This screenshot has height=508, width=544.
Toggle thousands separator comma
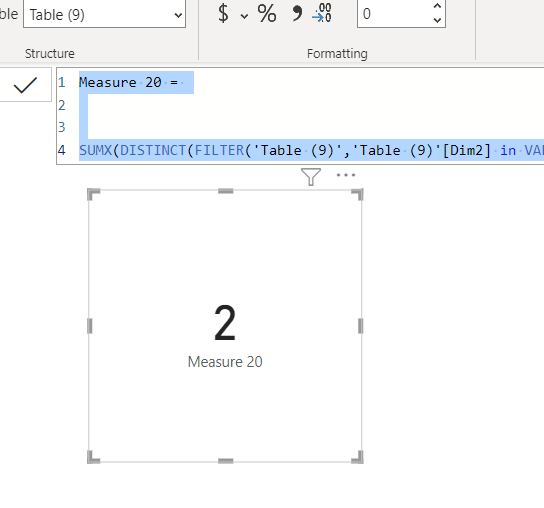click(297, 14)
